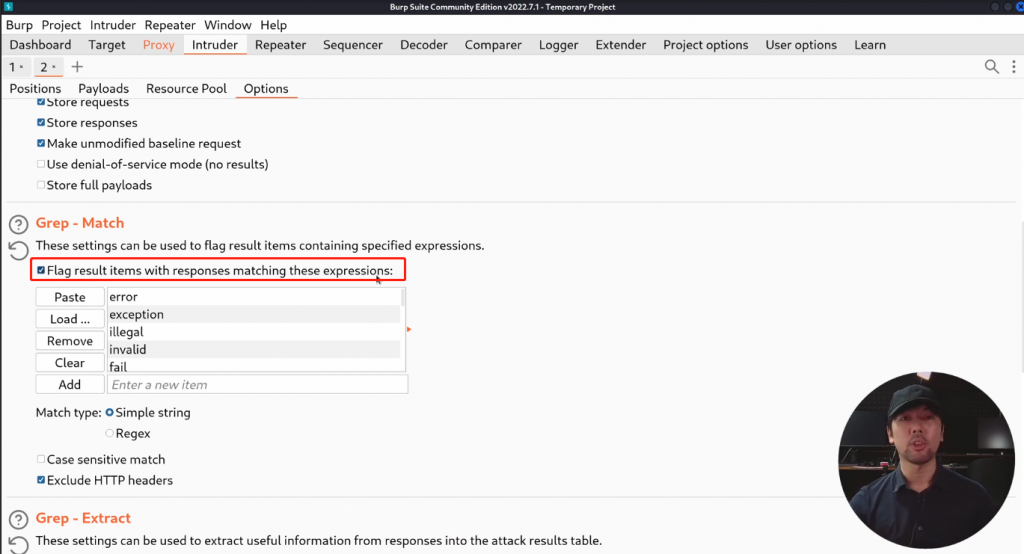Switch to the Repeater tool tab
The image size is (1024, 554).
coord(281,45)
